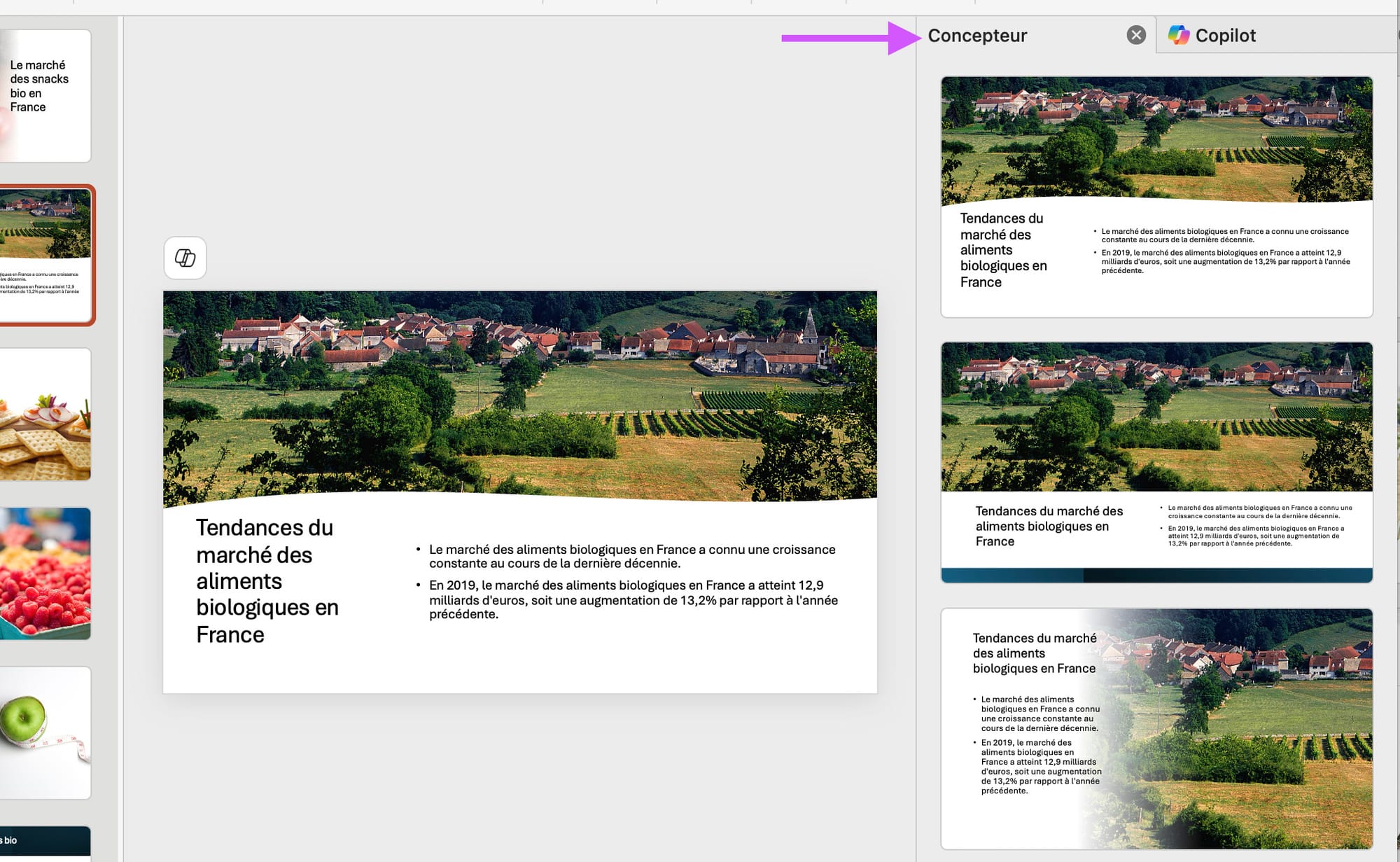Select the green apple slide thumbnail

coord(45,732)
